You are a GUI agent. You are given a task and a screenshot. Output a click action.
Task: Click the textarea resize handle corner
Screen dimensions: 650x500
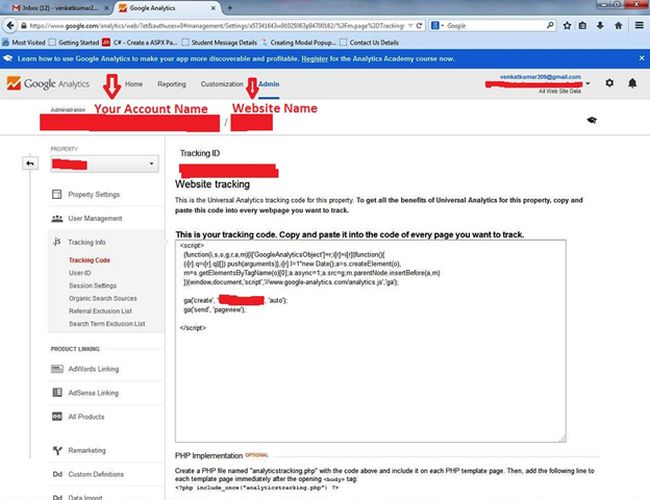(562, 439)
